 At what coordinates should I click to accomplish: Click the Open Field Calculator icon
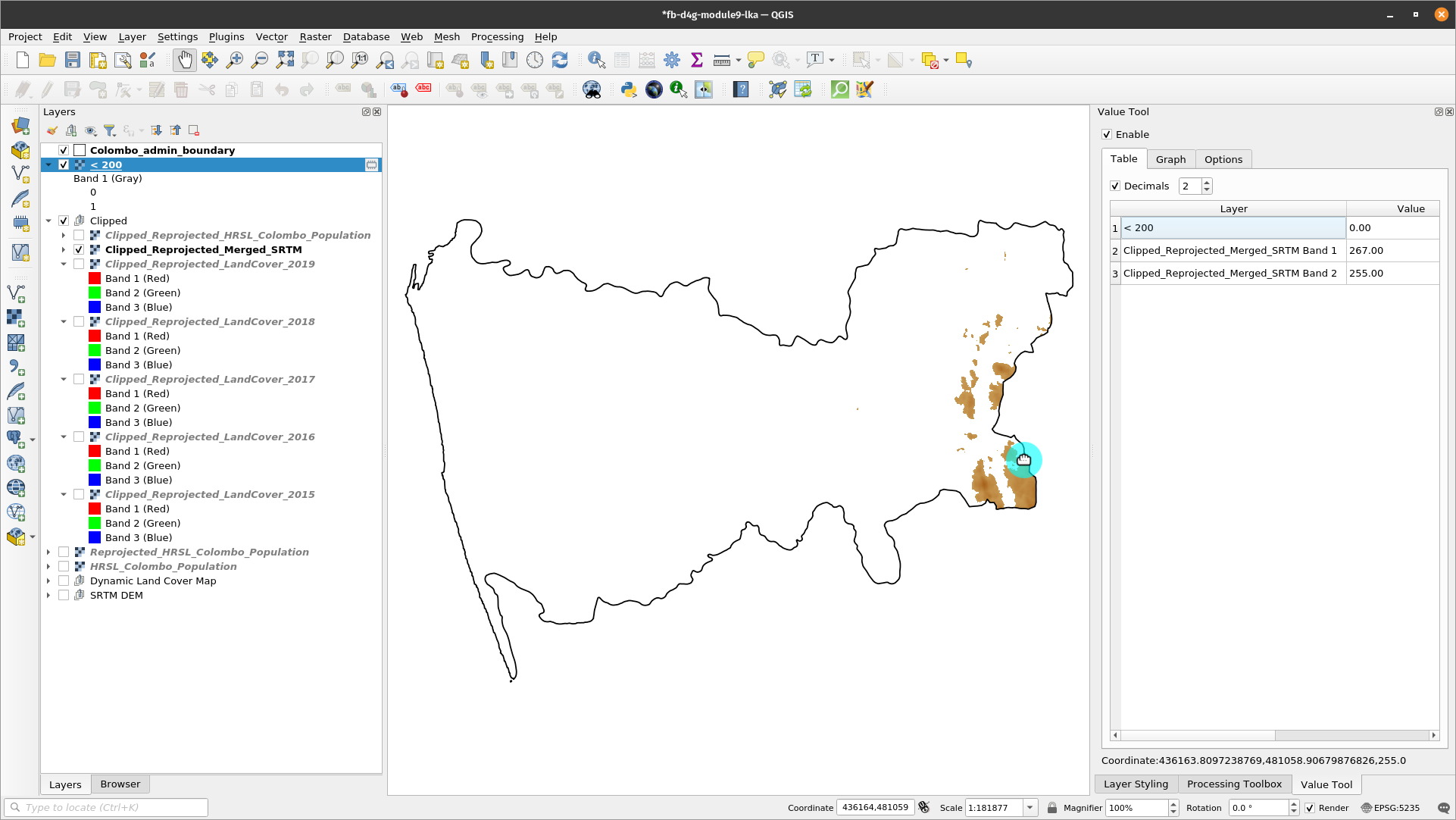pos(646,61)
